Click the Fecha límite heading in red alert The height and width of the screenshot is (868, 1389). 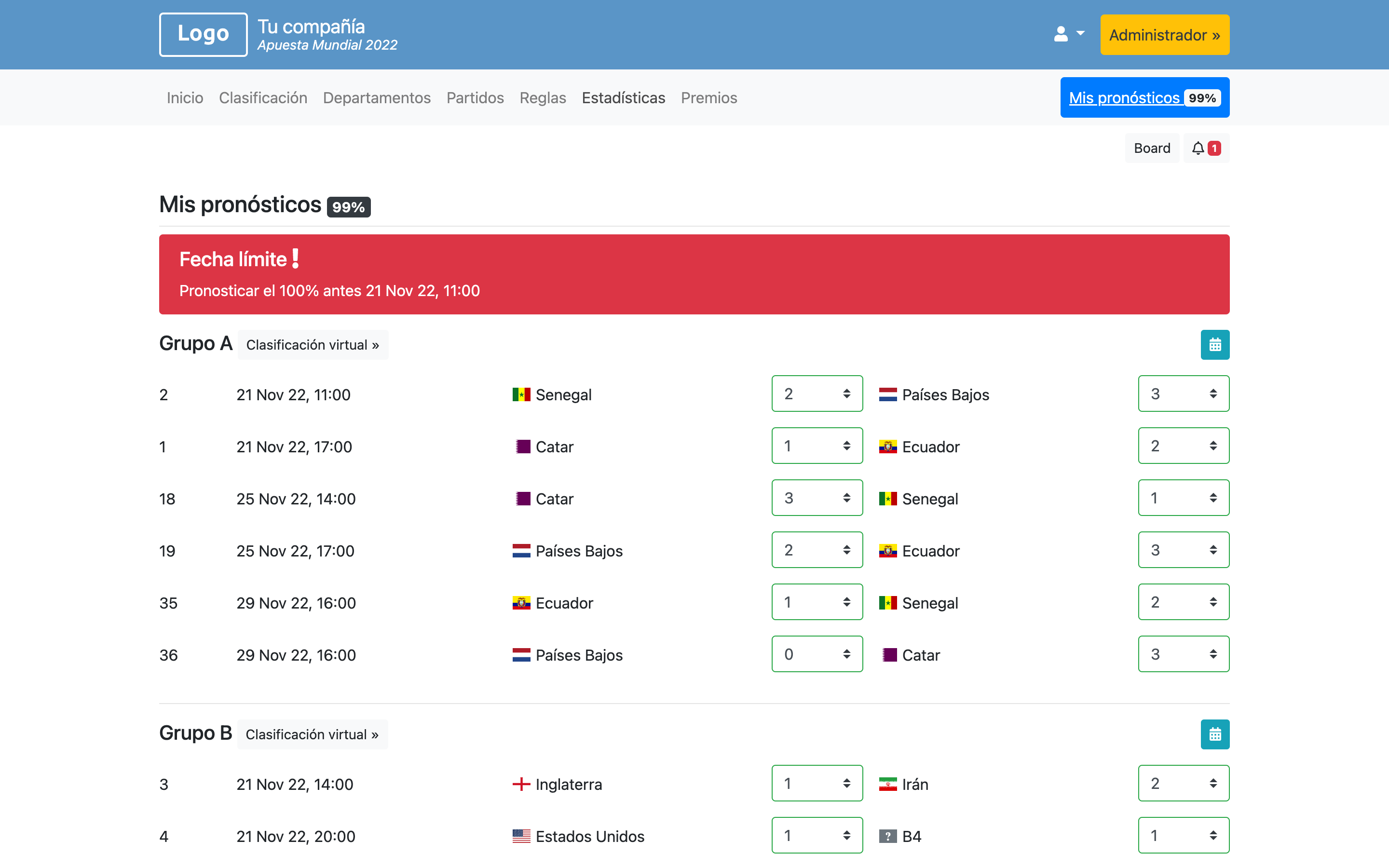(x=239, y=259)
